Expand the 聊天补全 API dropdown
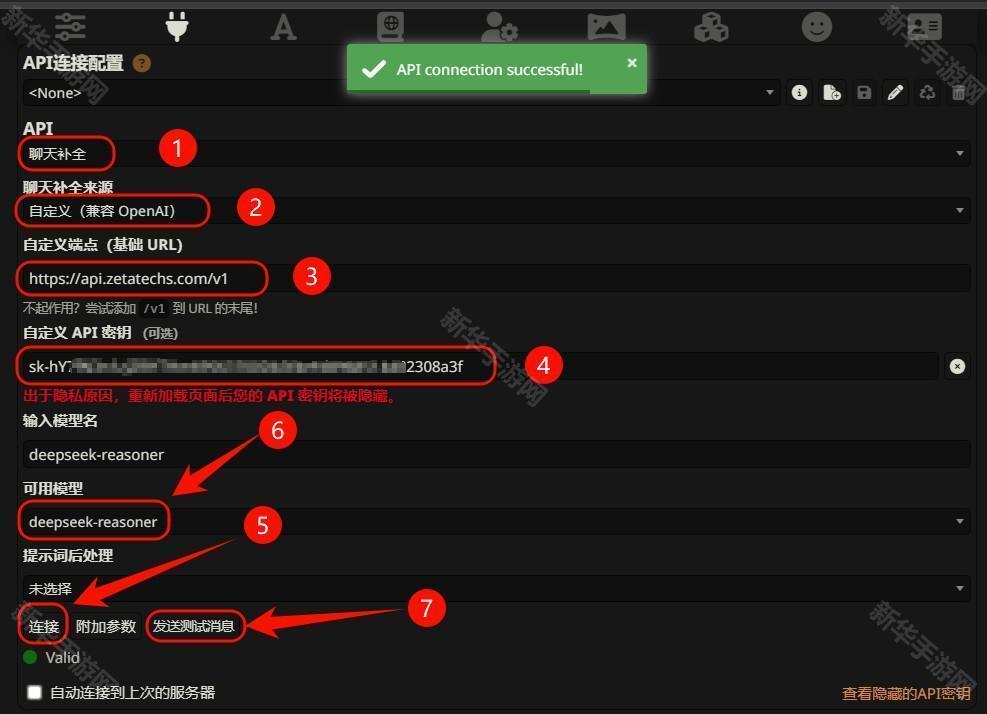 point(496,154)
